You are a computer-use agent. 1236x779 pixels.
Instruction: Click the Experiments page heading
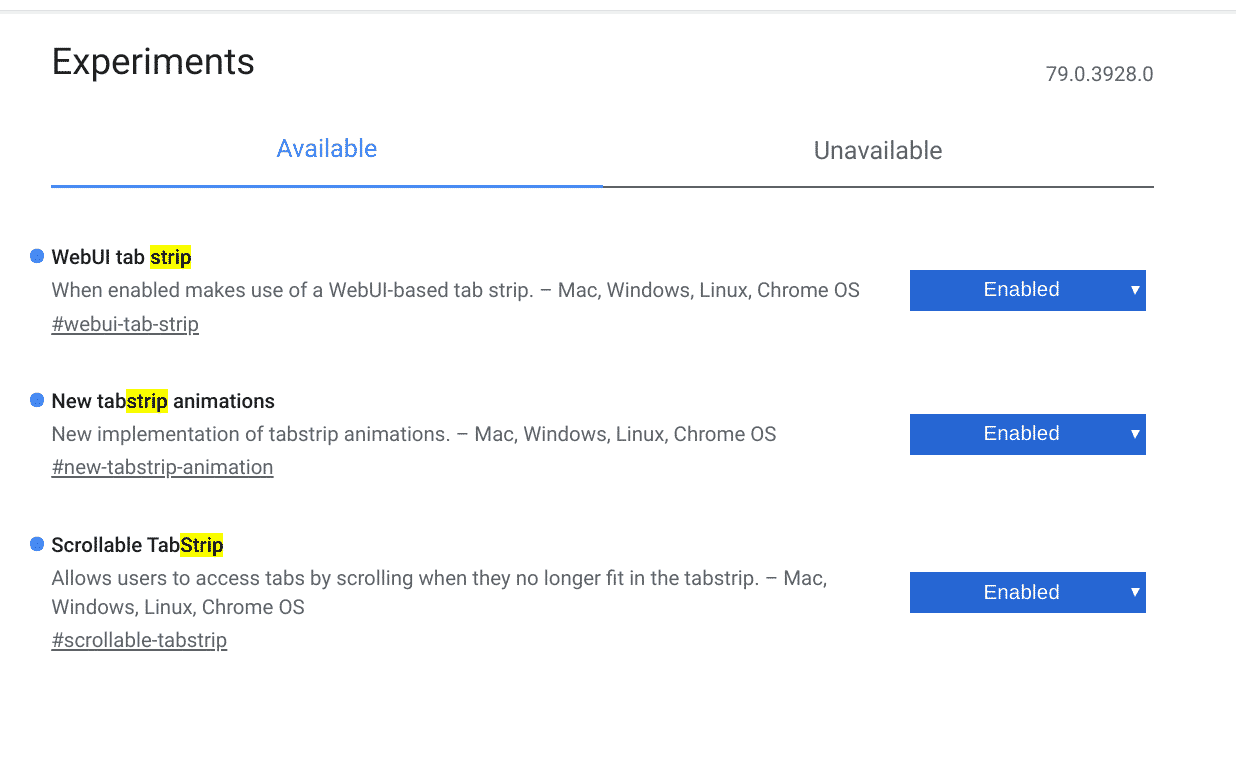[153, 62]
